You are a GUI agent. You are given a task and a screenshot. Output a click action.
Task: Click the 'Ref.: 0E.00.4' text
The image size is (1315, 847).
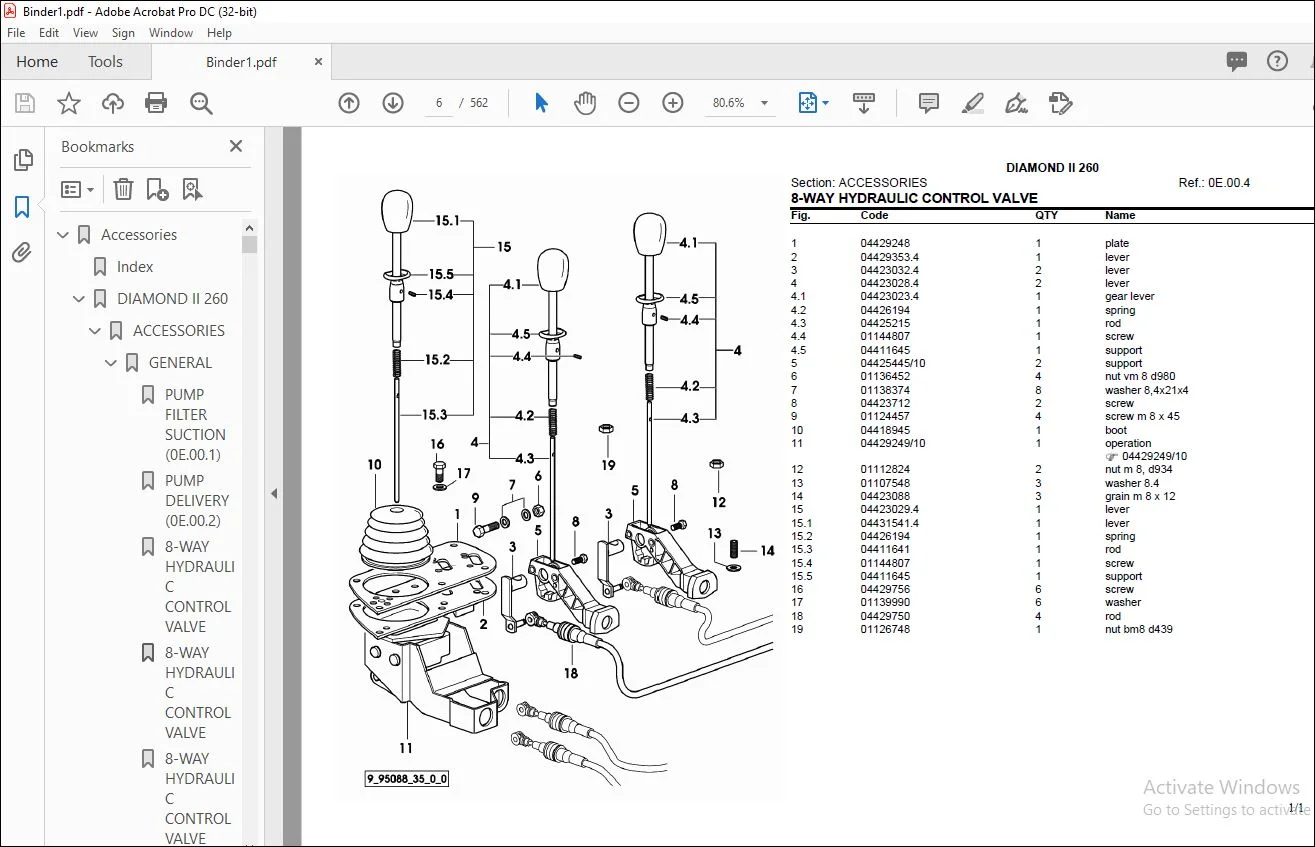(x=1214, y=183)
